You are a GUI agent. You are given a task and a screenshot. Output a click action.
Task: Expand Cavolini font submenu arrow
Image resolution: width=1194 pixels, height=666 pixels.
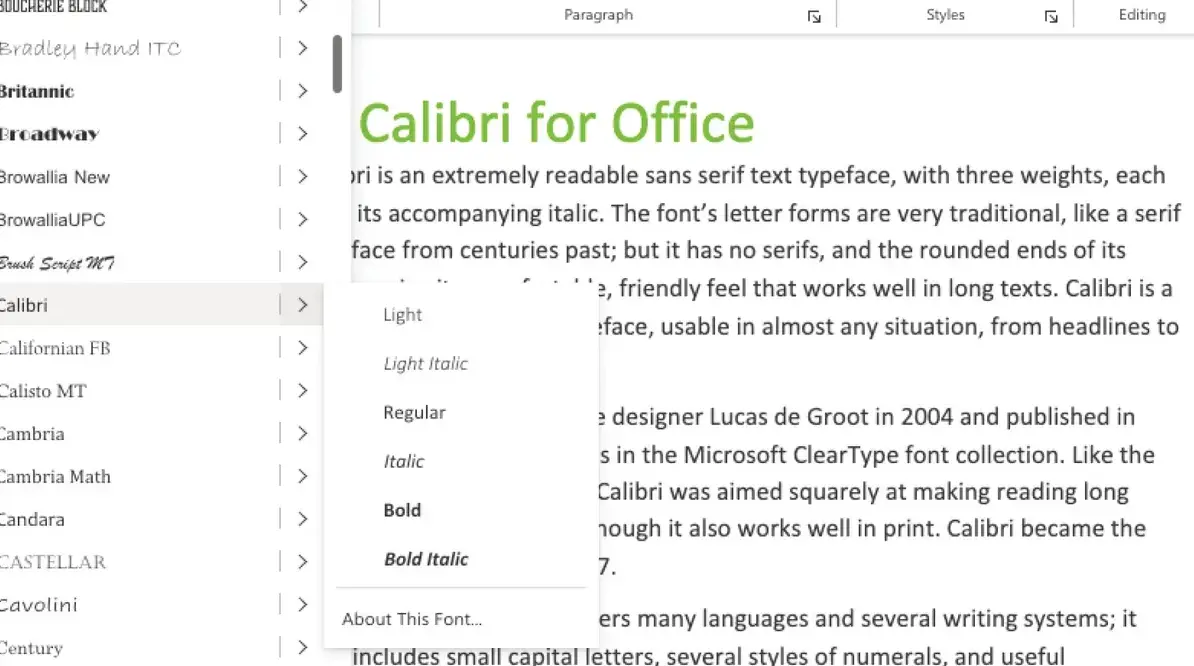coord(302,604)
